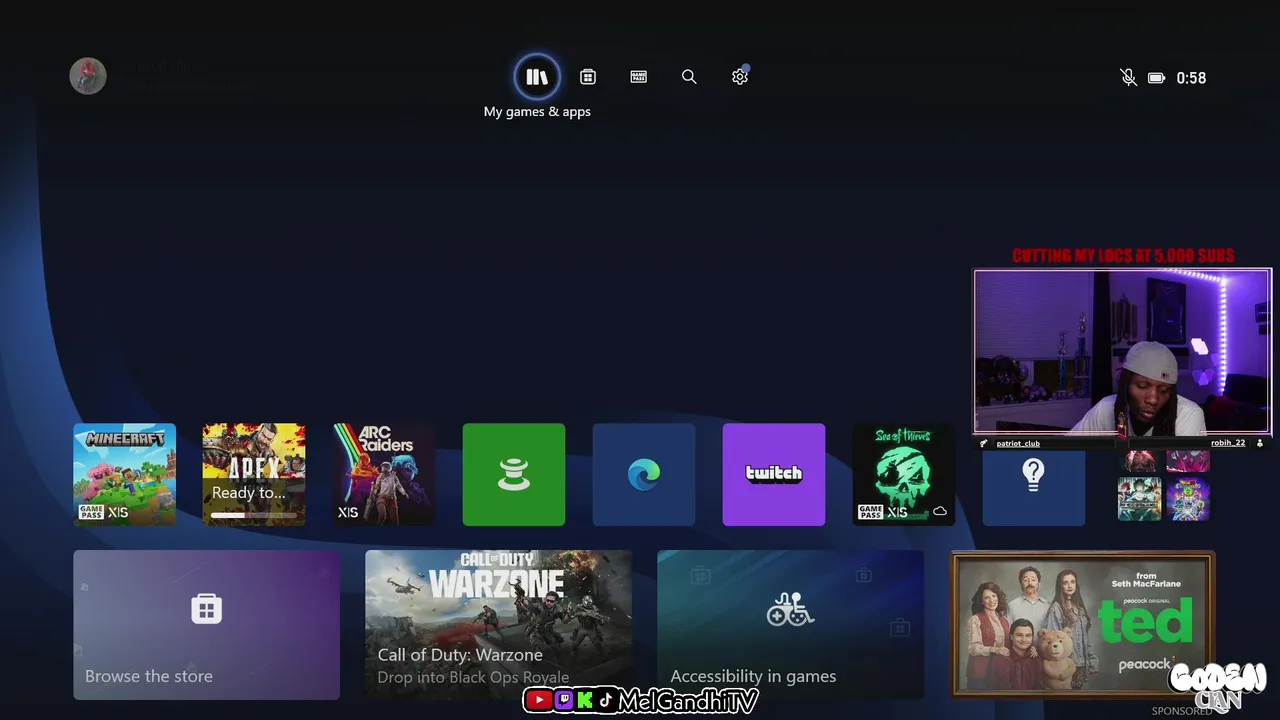This screenshot has width=1280, height=720.
Task: Launch the Minecraft game tile
Action: [125, 475]
